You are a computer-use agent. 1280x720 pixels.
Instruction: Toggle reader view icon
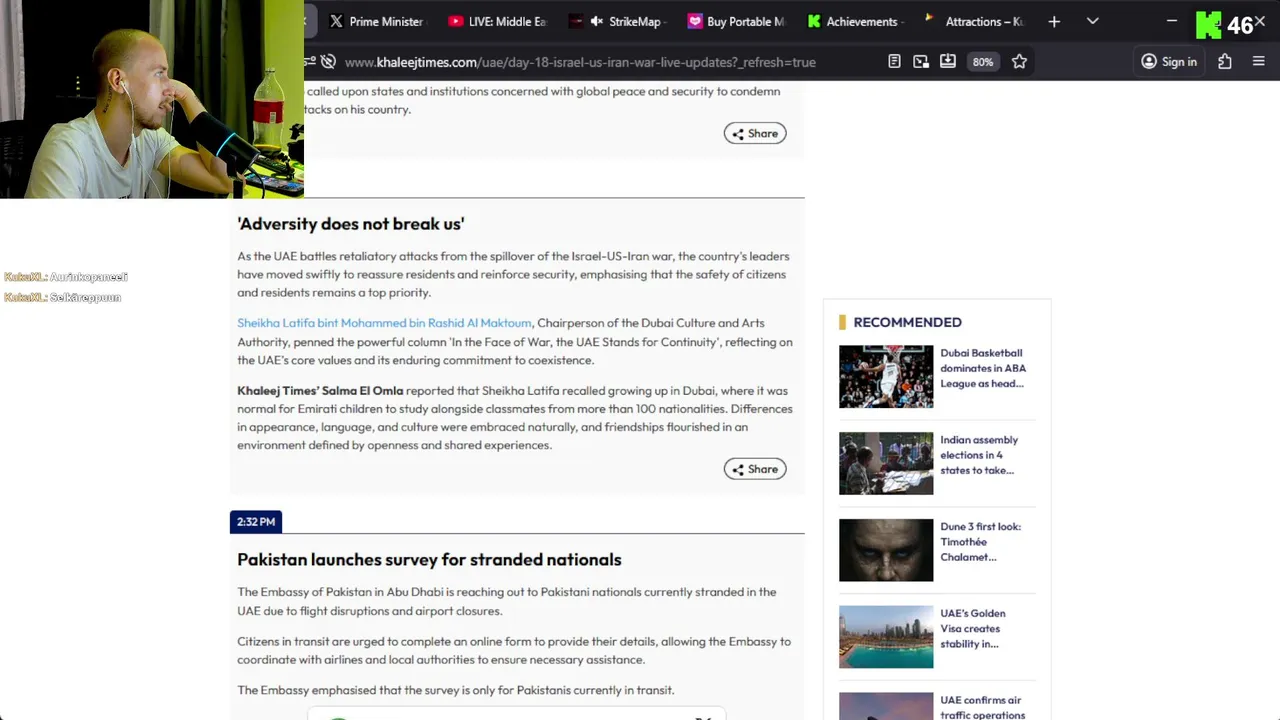pos(894,61)
